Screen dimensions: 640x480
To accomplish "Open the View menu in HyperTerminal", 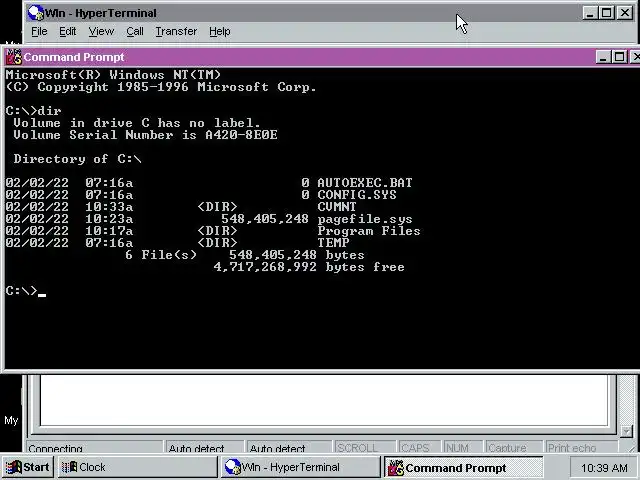I will (101, 31).
